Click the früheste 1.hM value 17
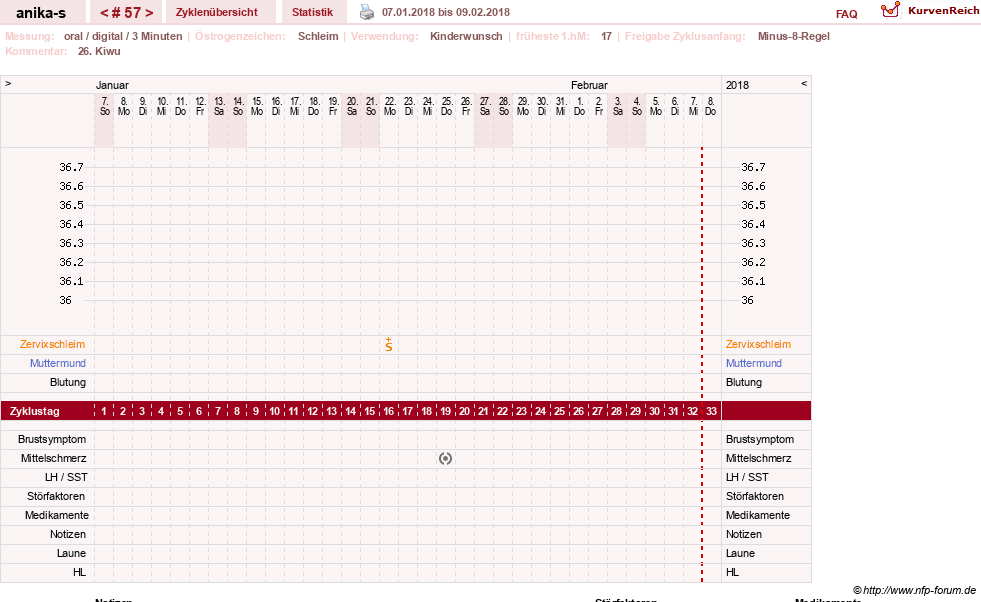 [x=606, y=36]
